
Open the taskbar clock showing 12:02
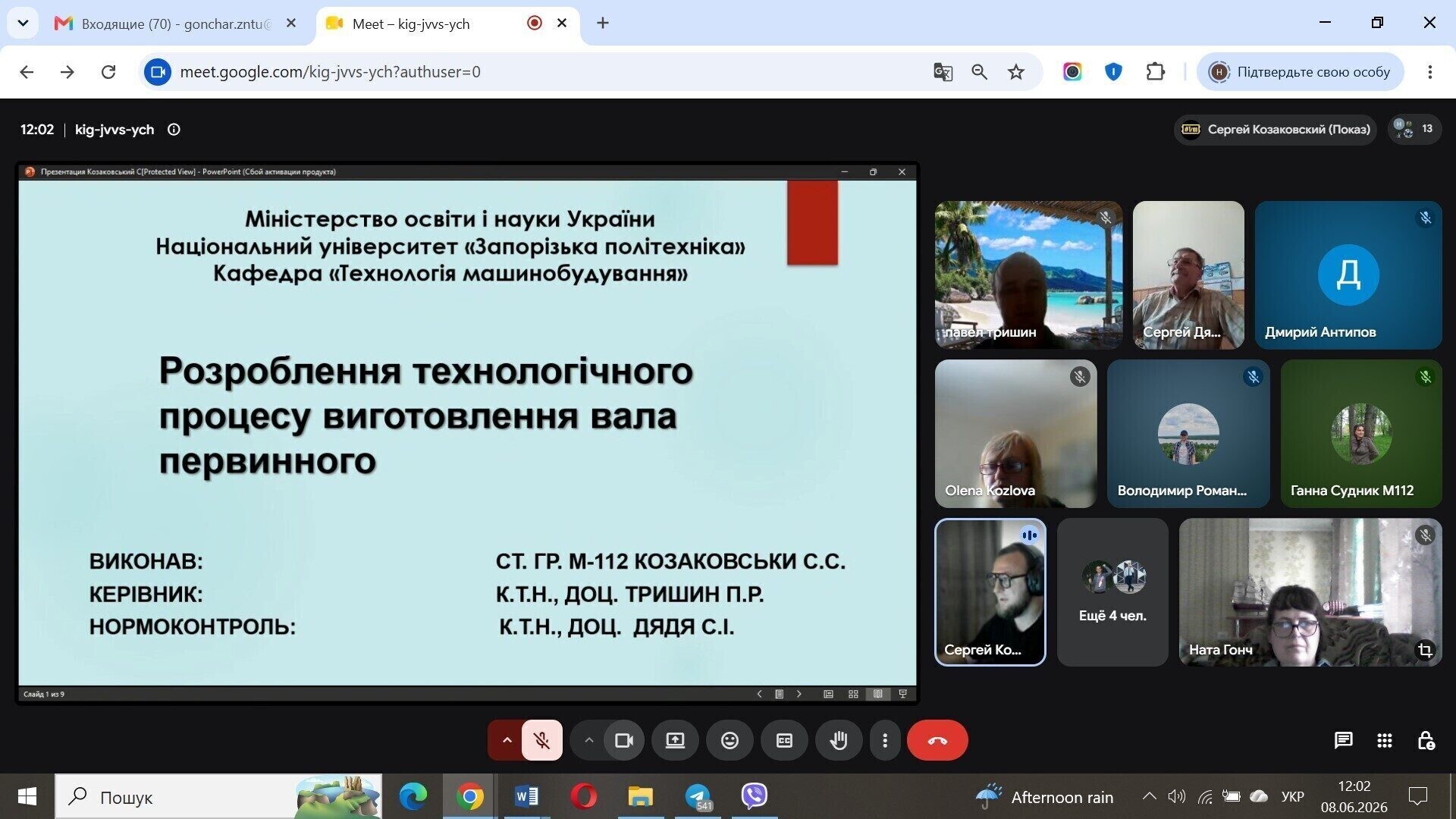(1354, 796)
